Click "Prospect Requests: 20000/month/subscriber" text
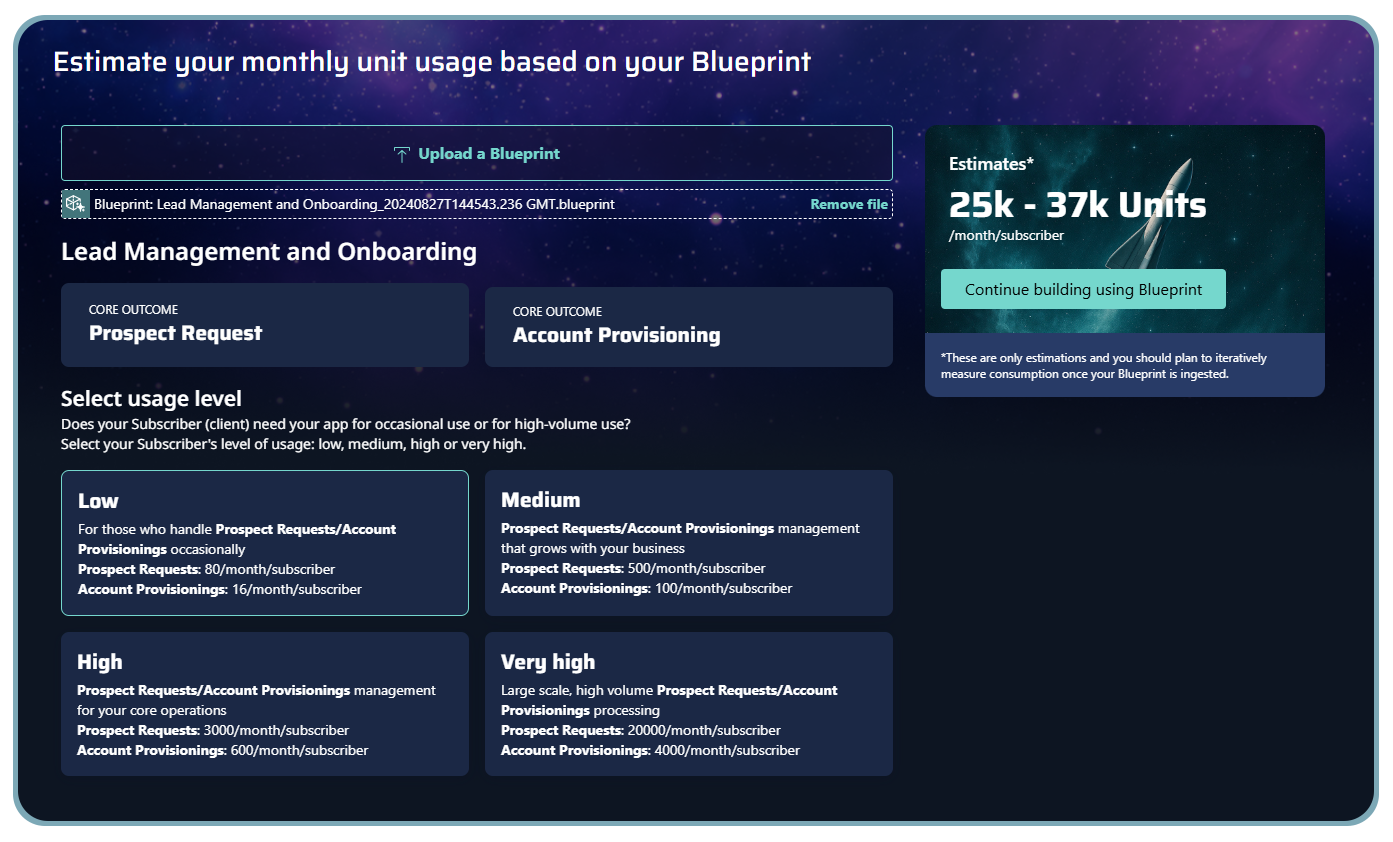Viewport: 1393px width, 842px height. tap(641, 730)
